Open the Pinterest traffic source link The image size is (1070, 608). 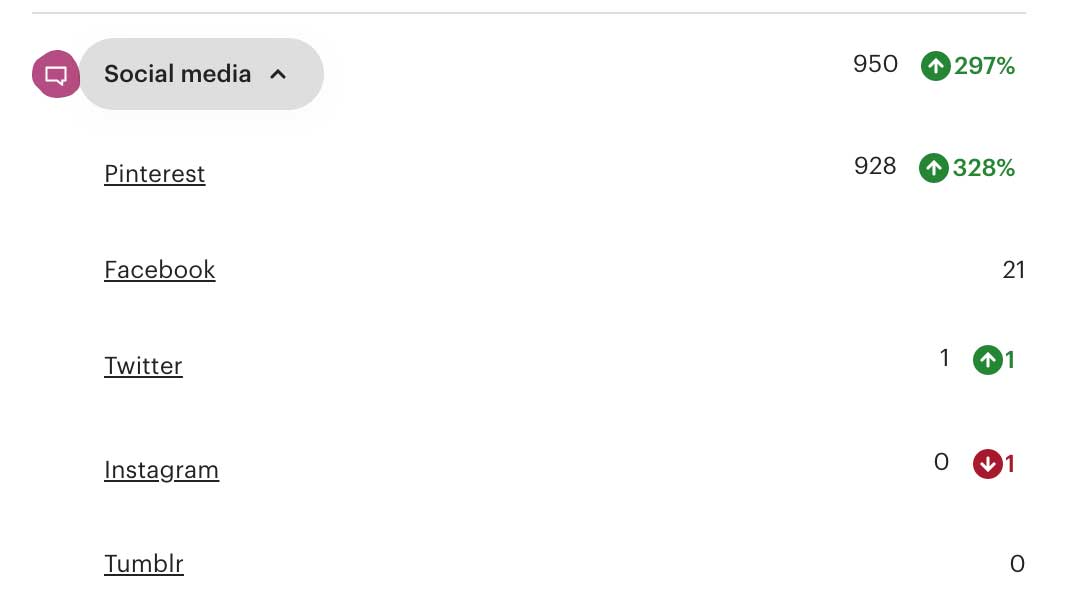tap(154, 174)
